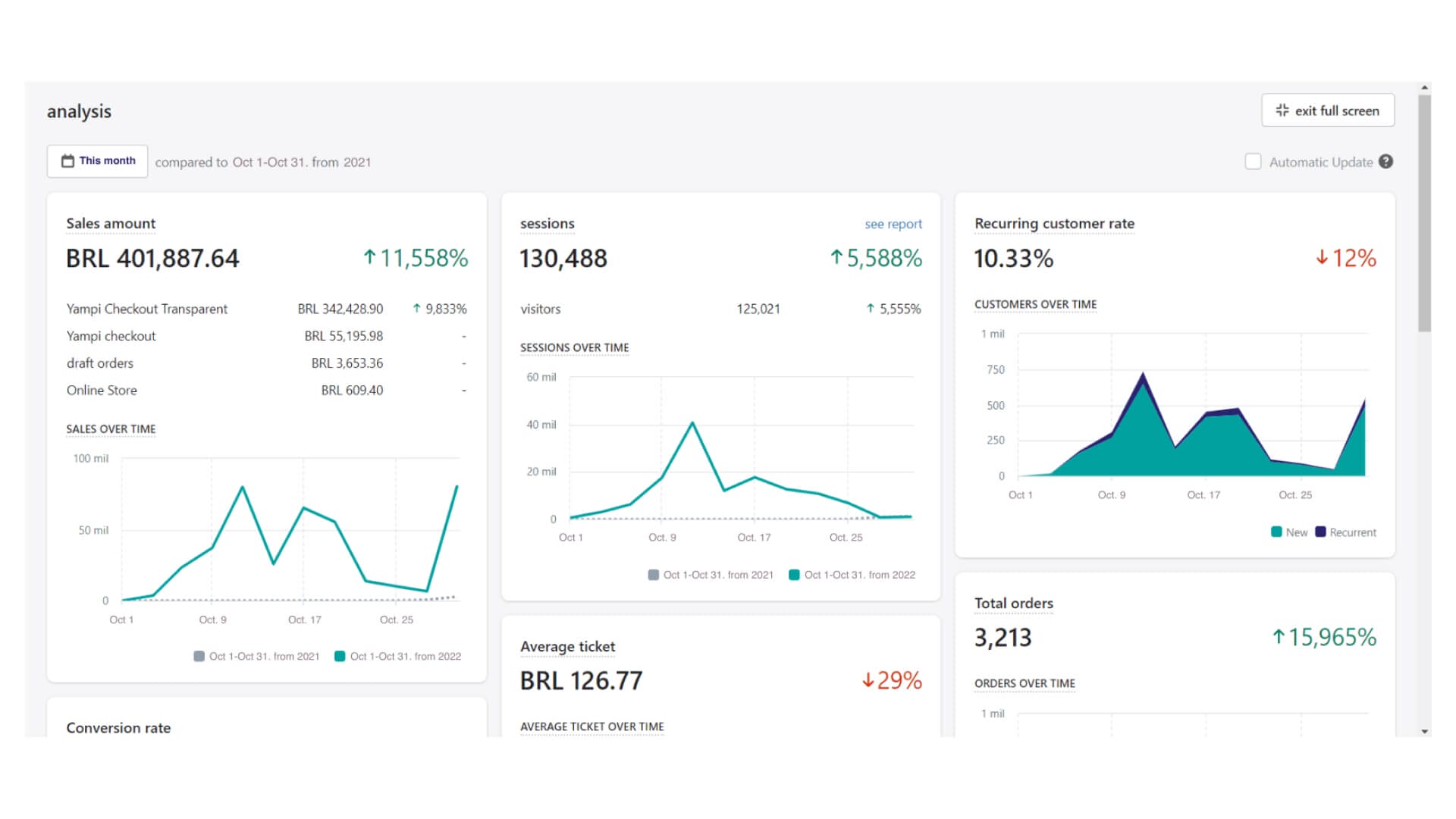Click the red down arrow beside 29%

(868, 680)
